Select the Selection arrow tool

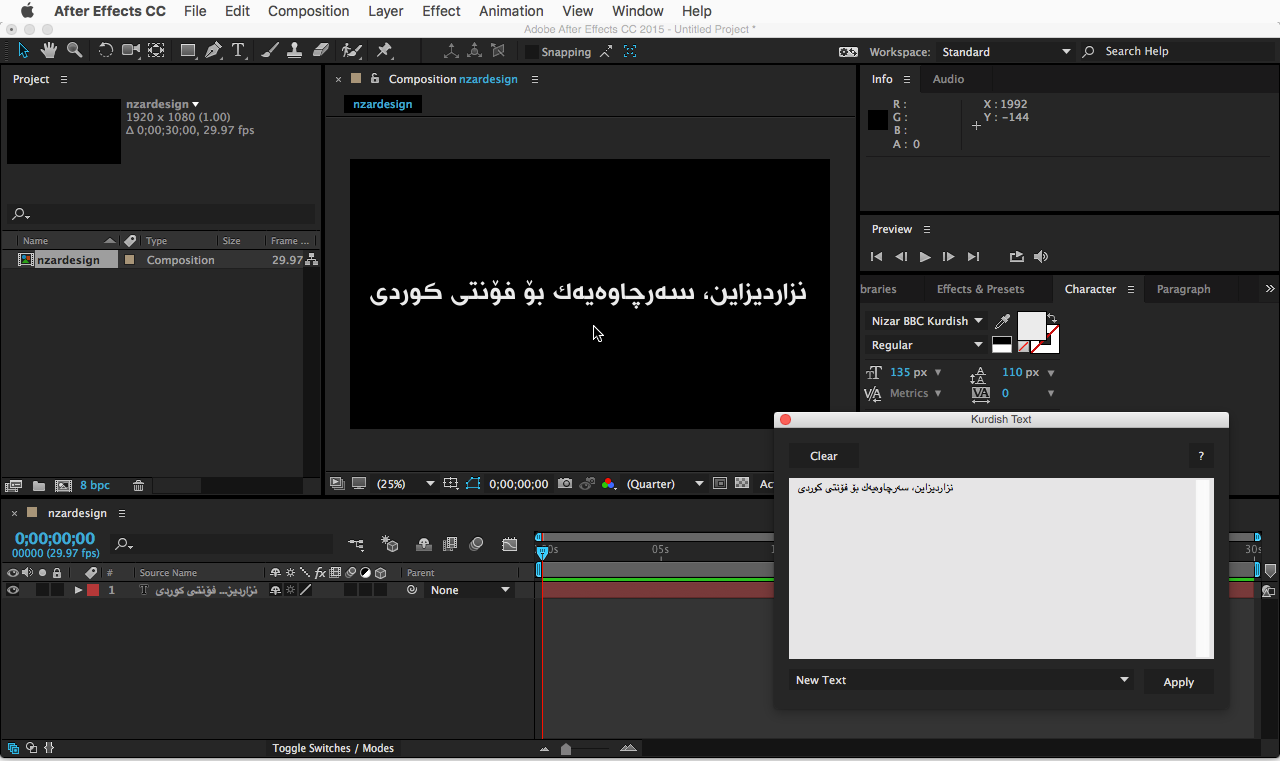[x=24, y=50]
